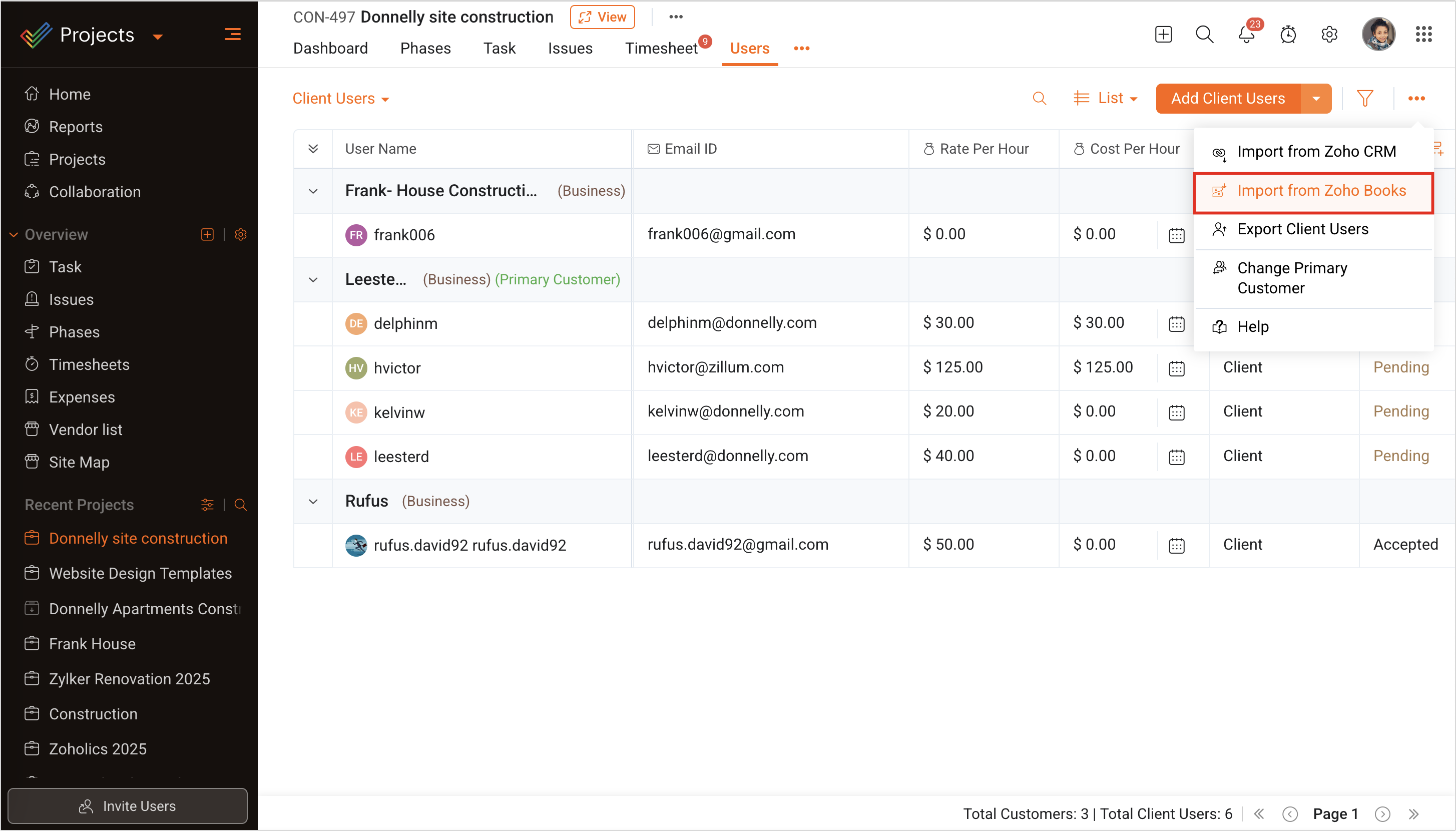
Task: Collapse all groups with double chevron
Action: point(313,149)
